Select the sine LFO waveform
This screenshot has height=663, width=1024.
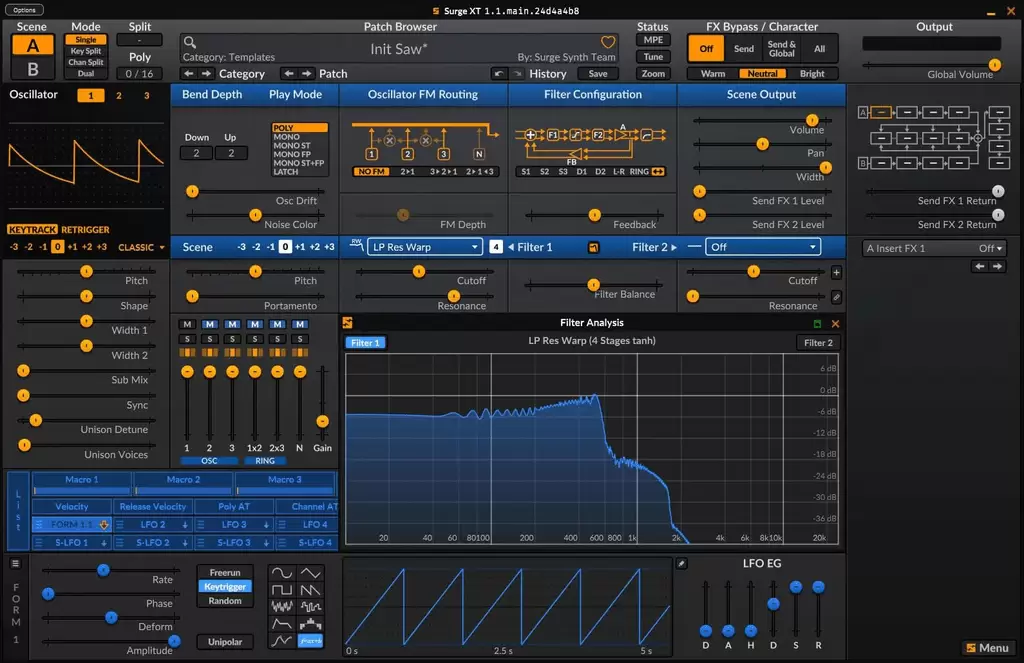pos(282,573)
